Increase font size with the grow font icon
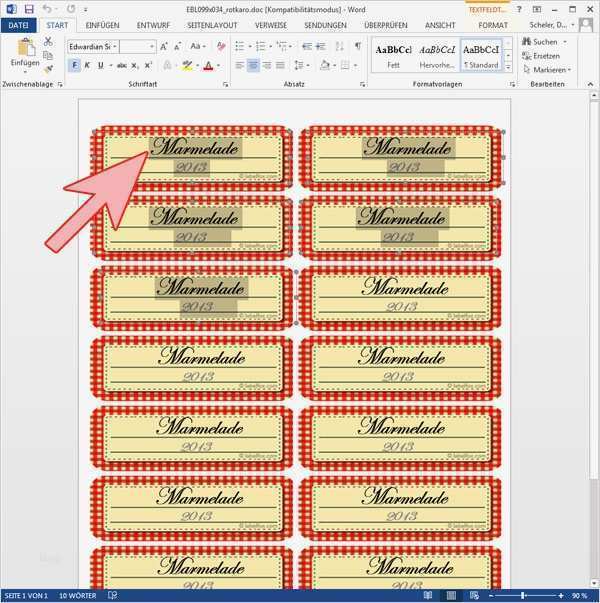The width and height of the screenshot is (600, 603). coord(164,47)
